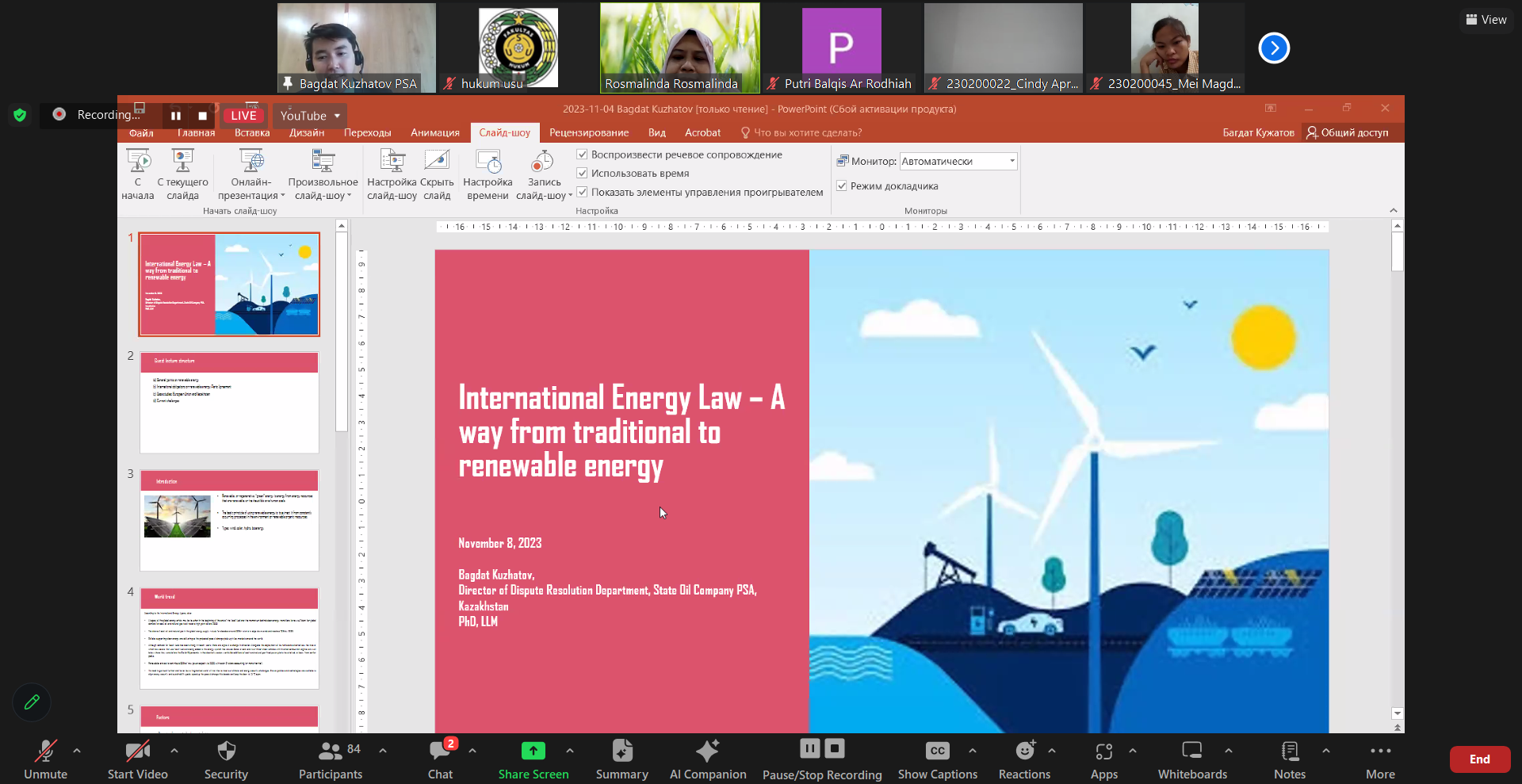Select slide 2 thumbnail
The image size is (1522, 784).
(229, 403)
